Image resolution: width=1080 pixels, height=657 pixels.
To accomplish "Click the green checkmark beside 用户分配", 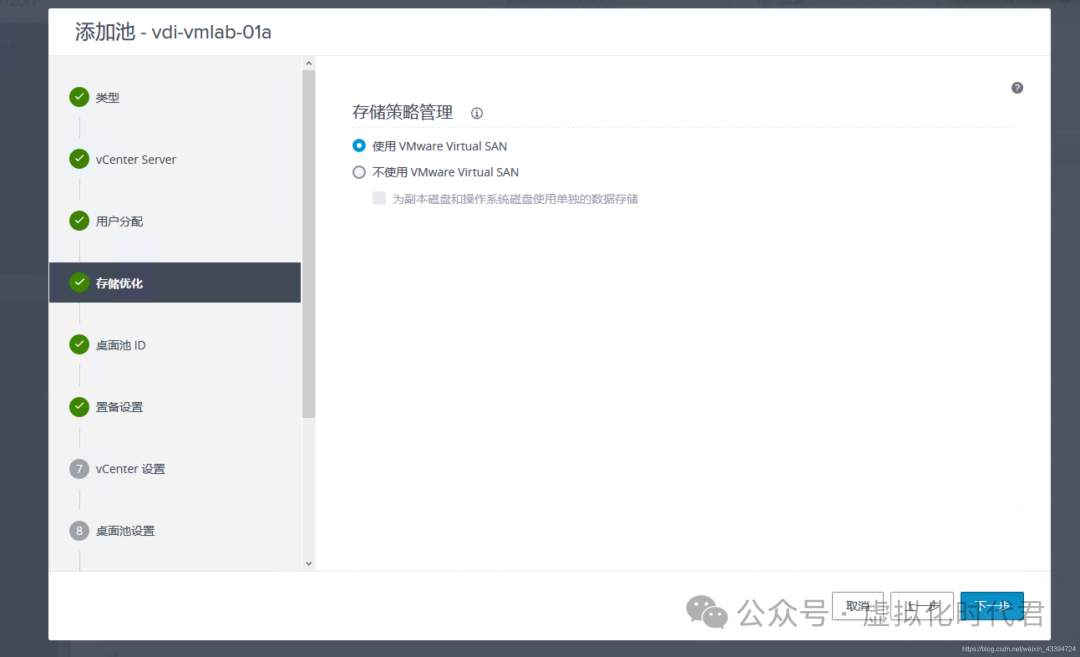I will click(79, 221).
